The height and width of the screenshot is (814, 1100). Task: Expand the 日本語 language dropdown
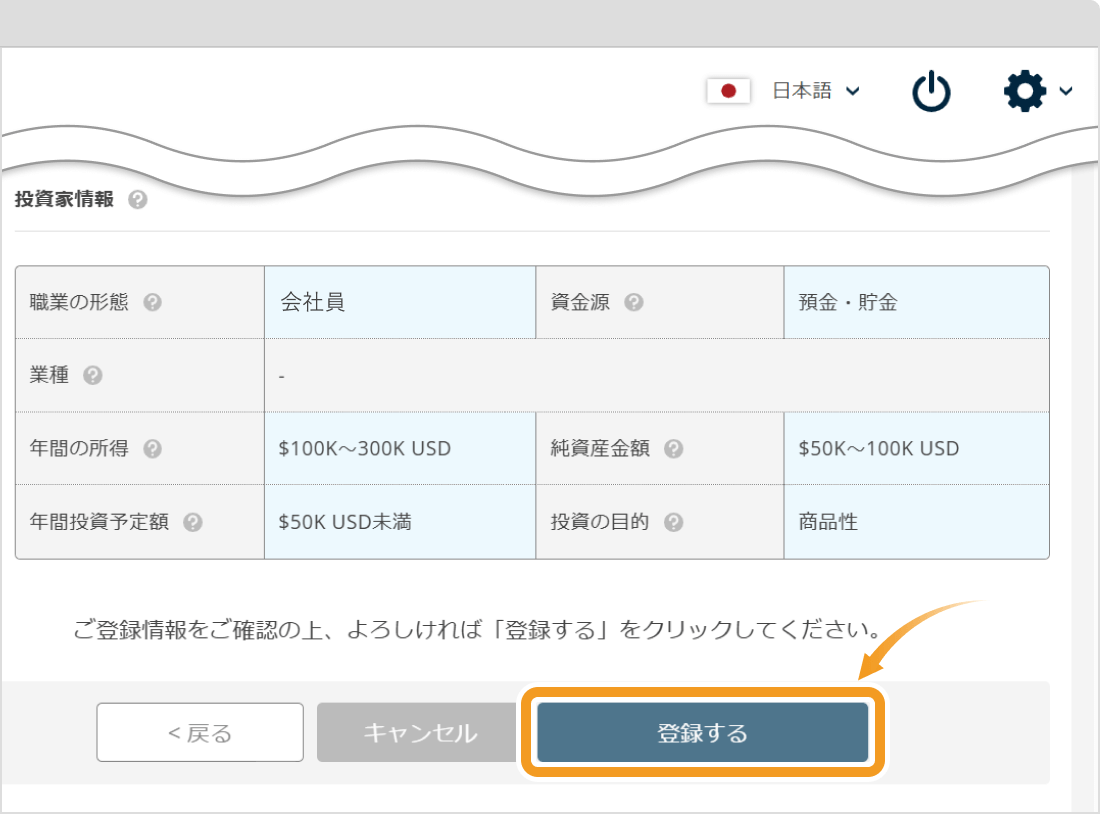816,91
